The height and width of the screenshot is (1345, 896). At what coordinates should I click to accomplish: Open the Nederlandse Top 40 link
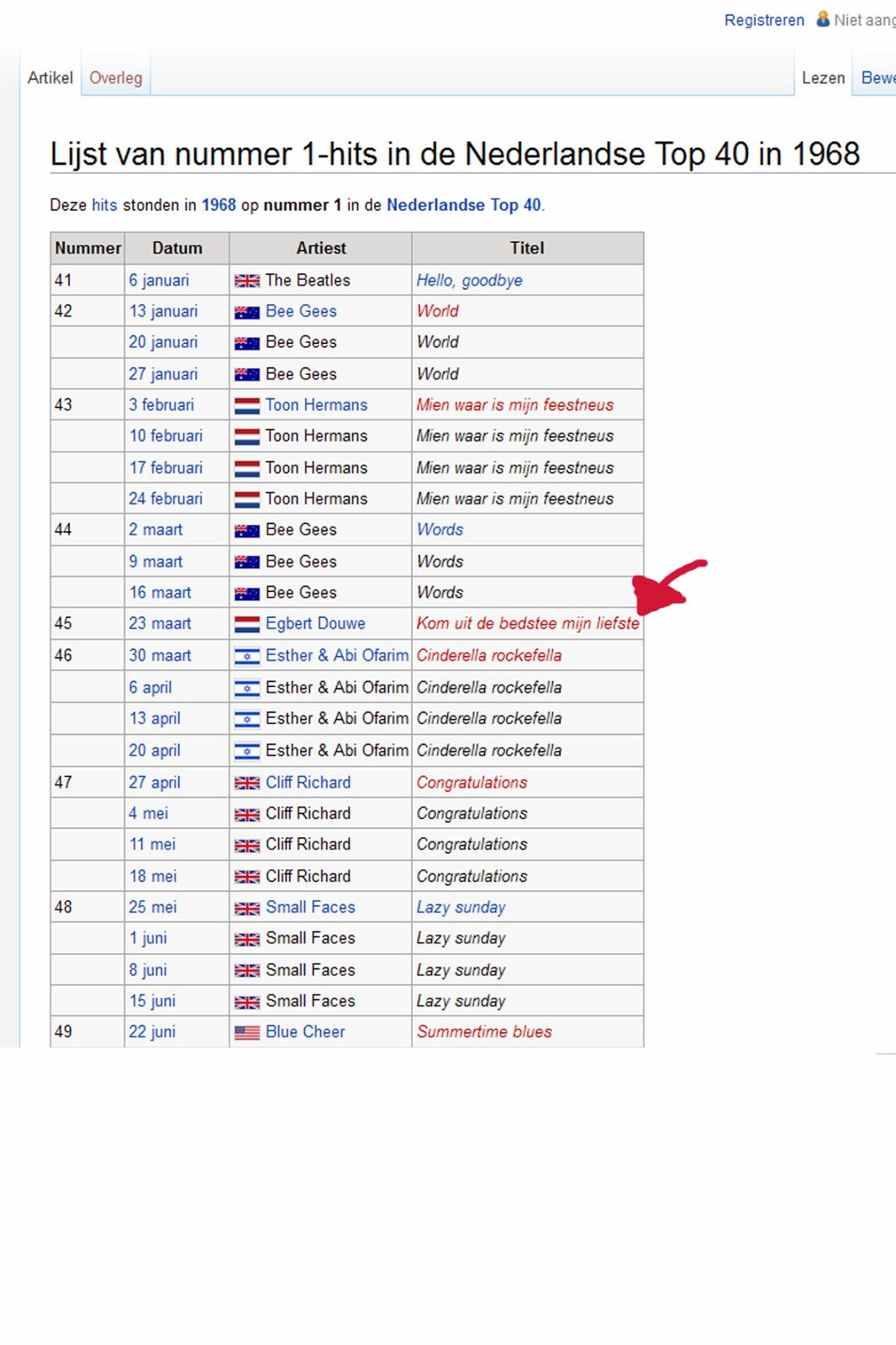coord(464,205)
